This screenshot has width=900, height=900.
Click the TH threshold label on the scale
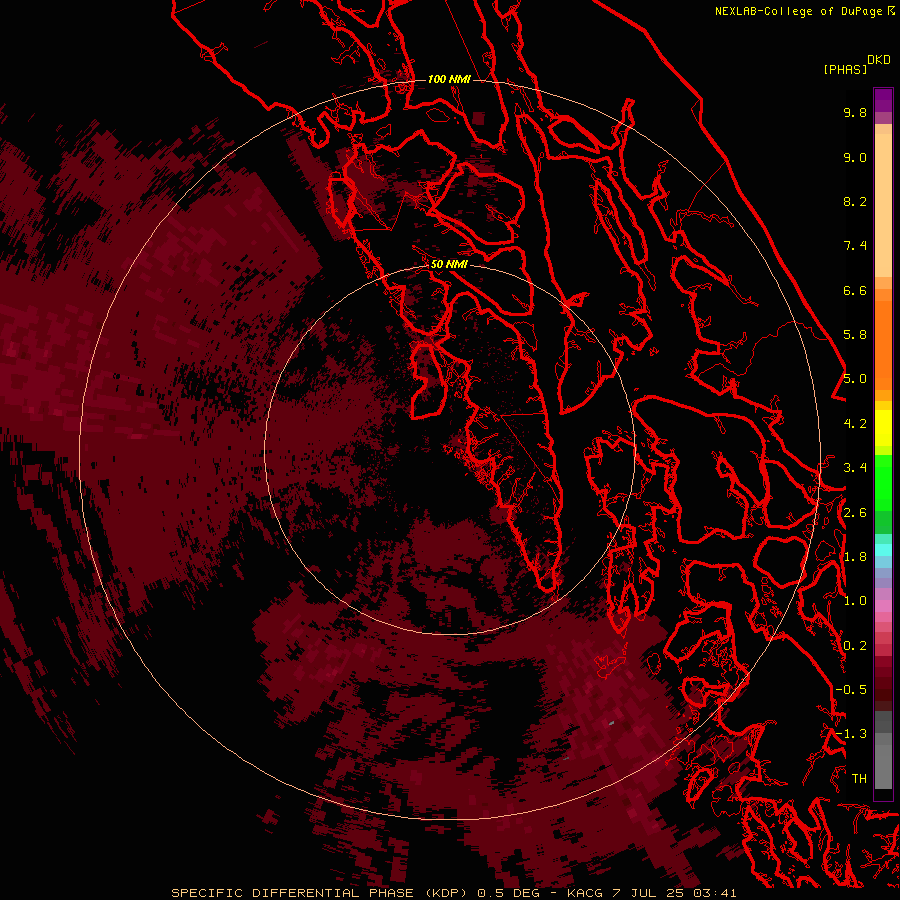(x=859, y=779)
